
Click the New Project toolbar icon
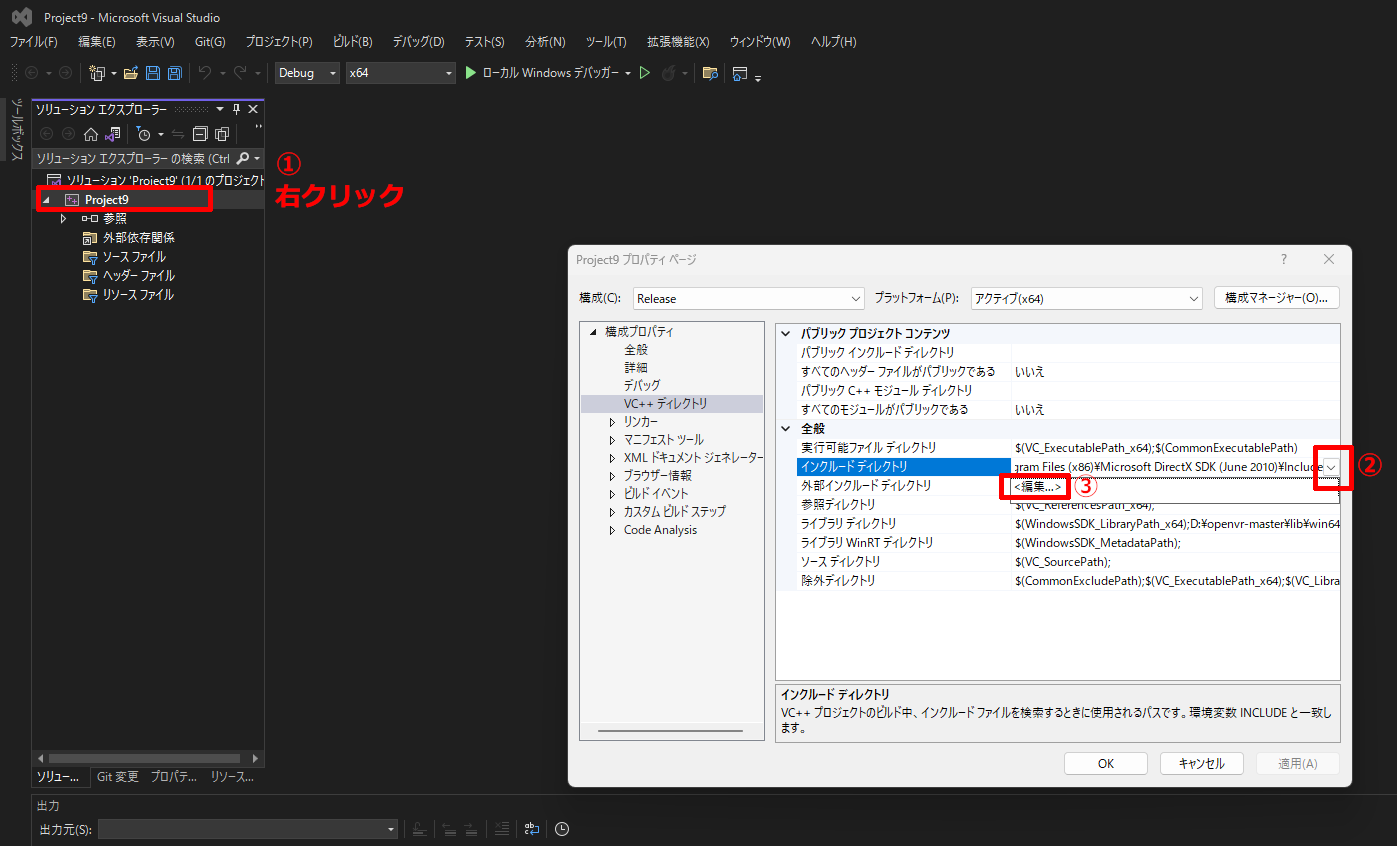point(97,73)
